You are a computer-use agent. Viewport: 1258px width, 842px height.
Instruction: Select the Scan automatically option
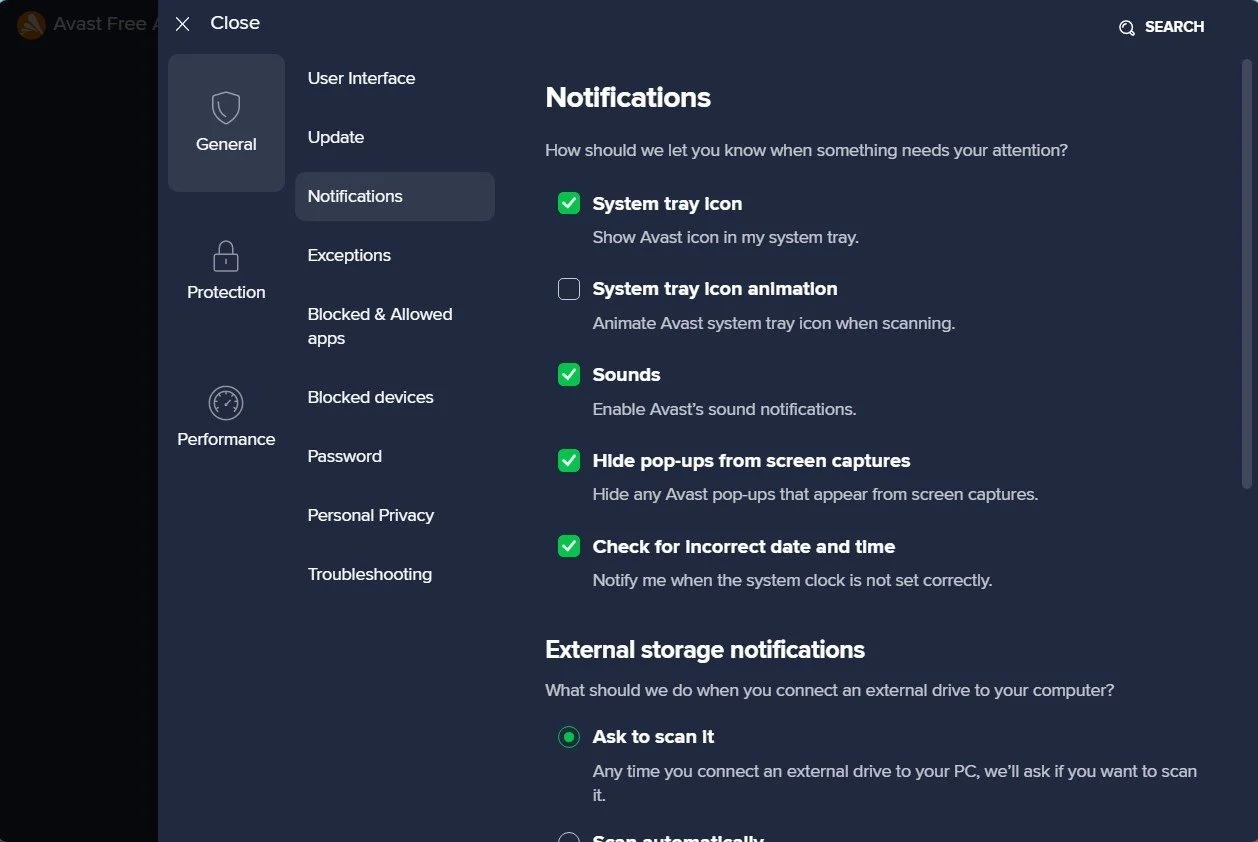568,838
